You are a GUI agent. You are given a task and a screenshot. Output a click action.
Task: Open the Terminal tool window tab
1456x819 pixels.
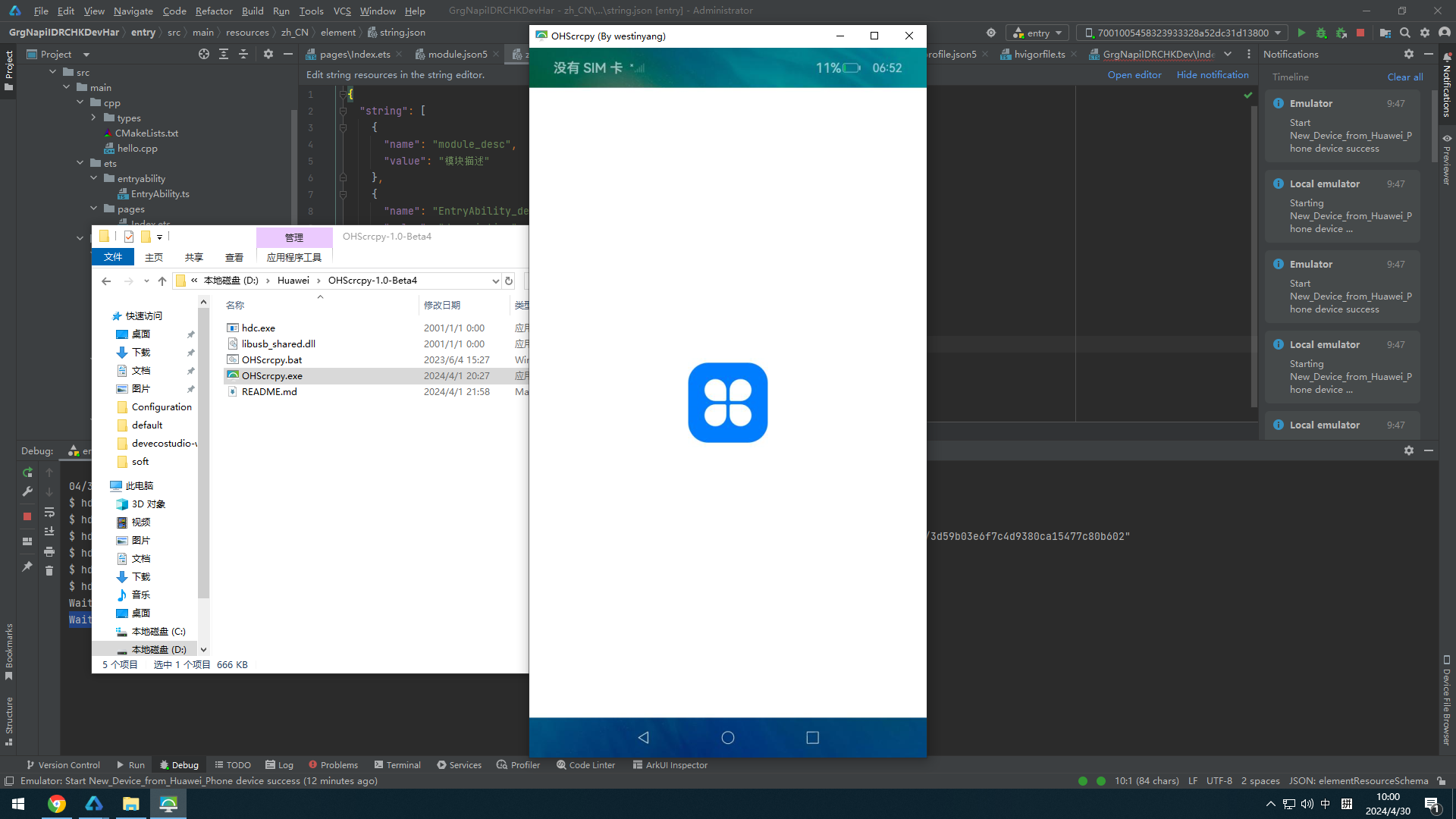pos(397,765)
